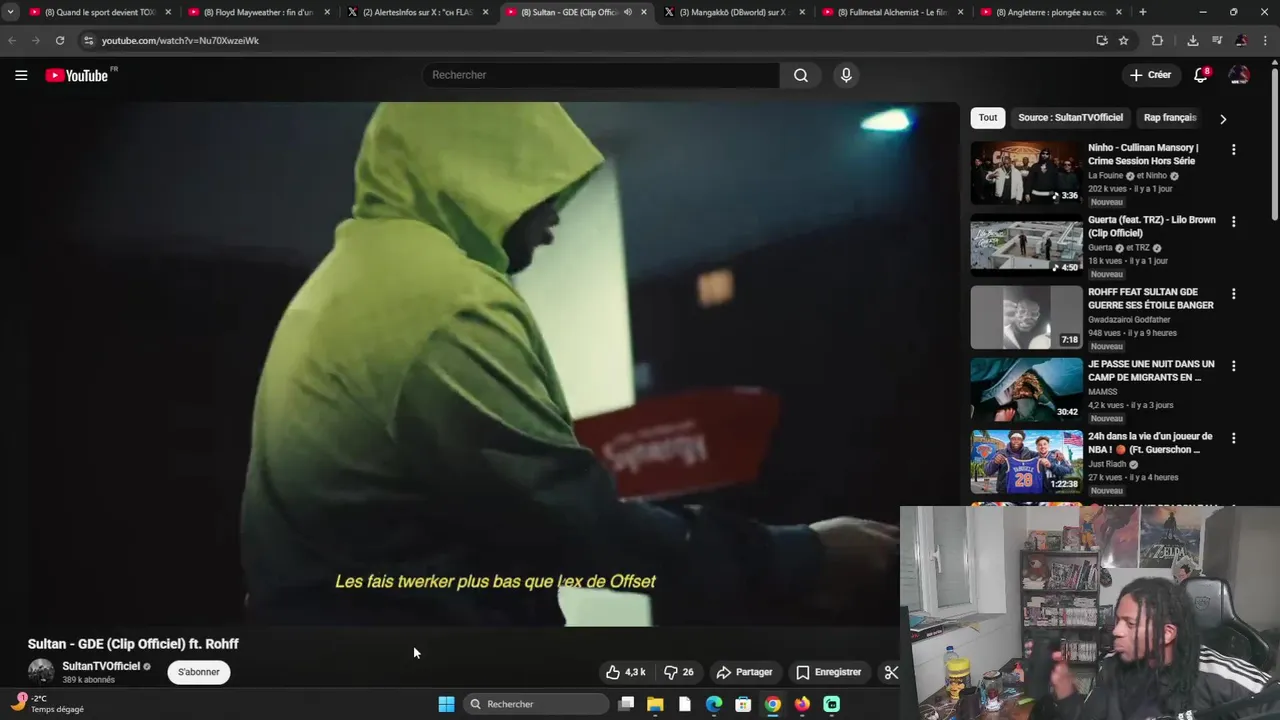Switch to Quand le sport devient tab

tap(100, 12)
